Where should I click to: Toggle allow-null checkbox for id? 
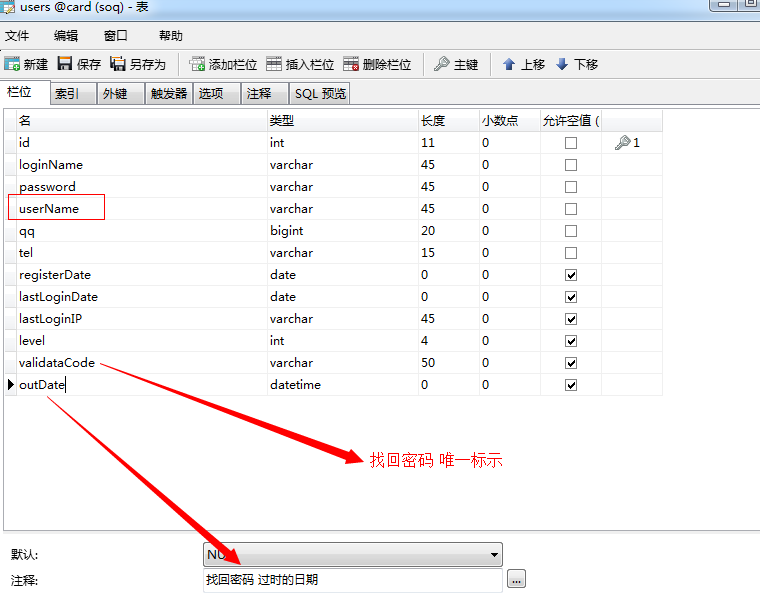click(x=571, y=143)
